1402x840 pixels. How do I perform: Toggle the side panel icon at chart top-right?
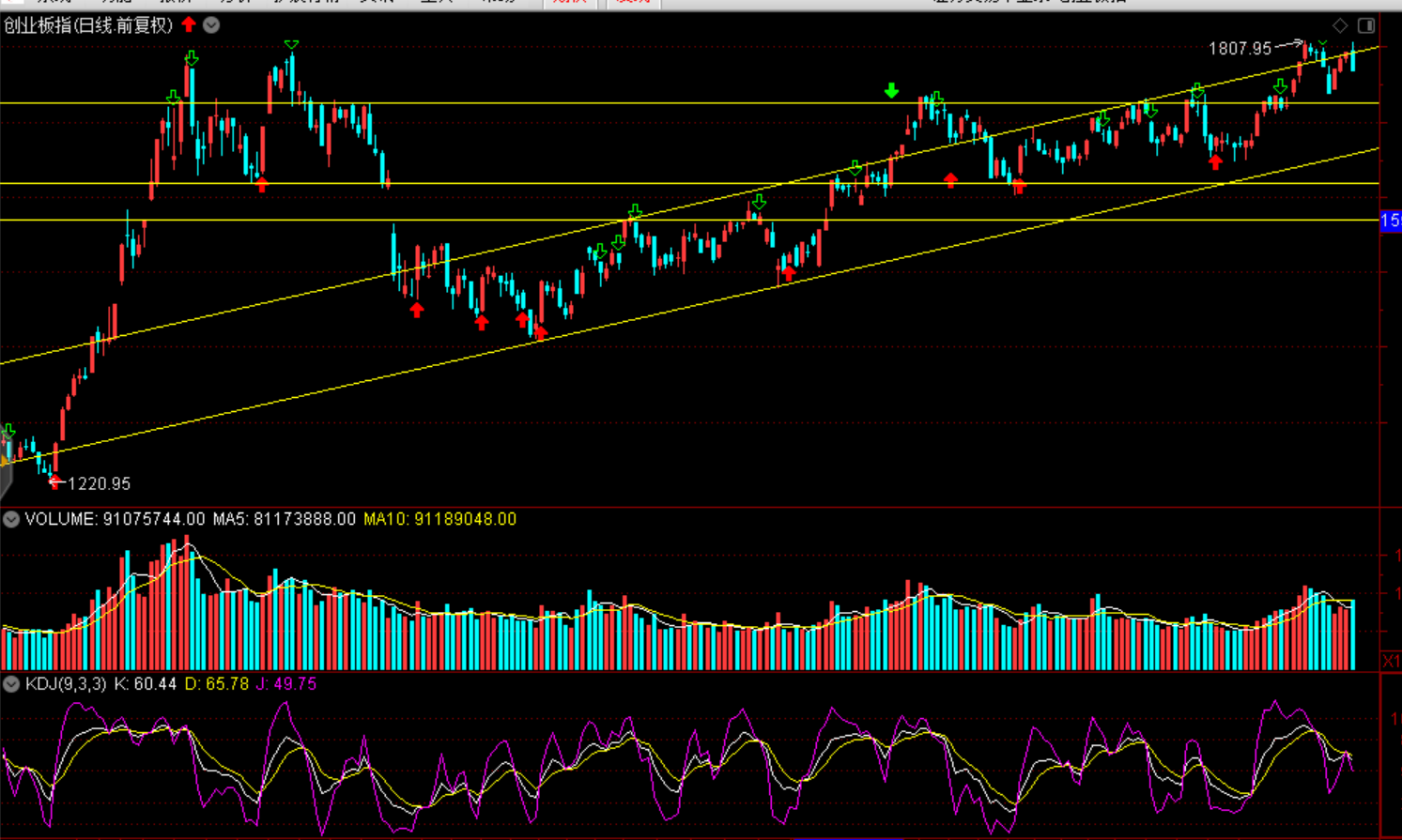tap(1366, 25)
